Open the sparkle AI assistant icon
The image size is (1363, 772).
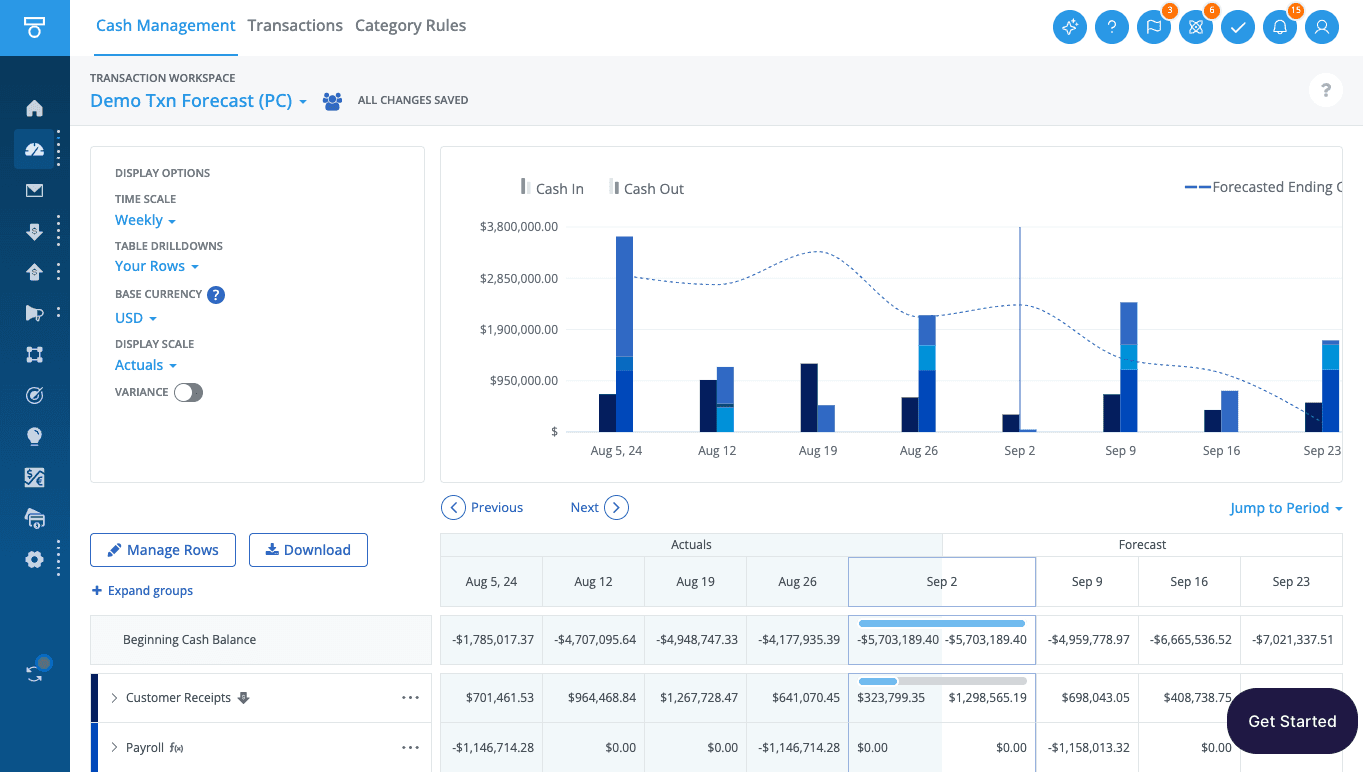click(x=1070, y=28)
